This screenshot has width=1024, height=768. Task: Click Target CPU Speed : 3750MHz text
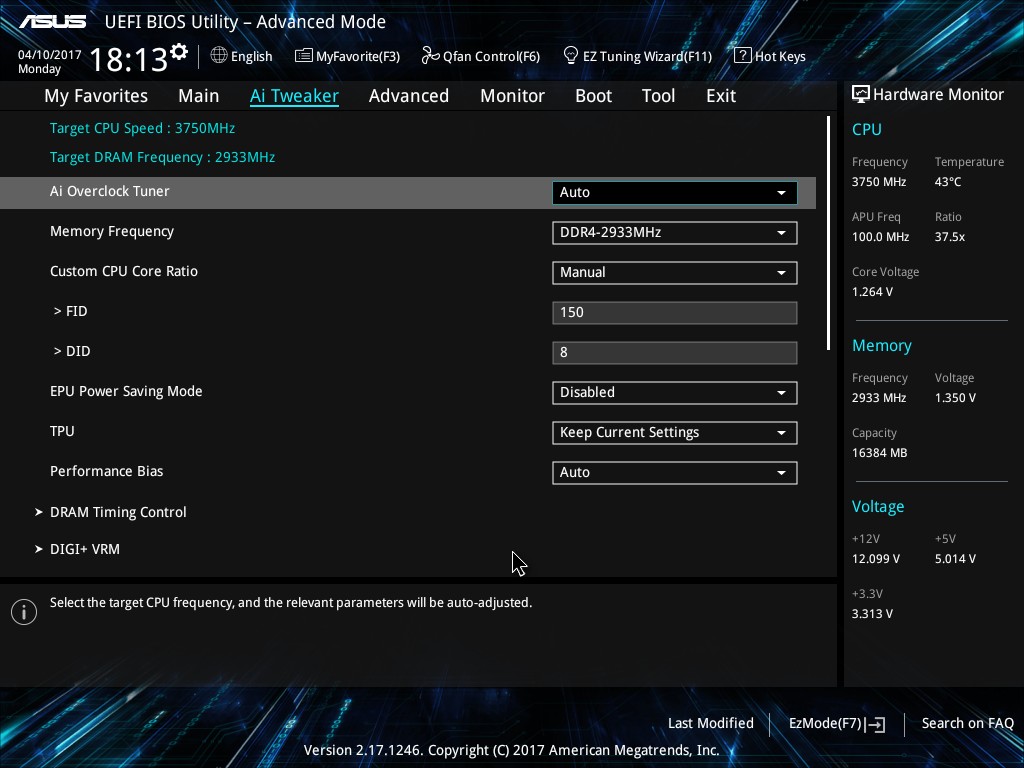[x=142, y=128]
